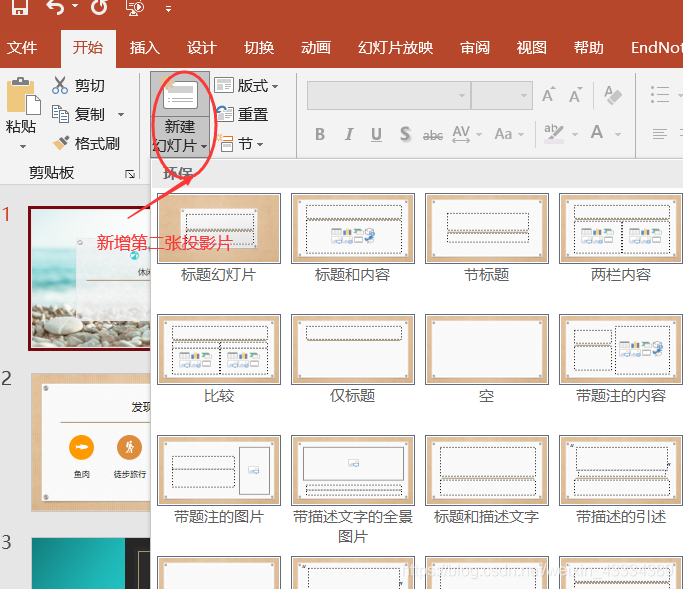
Task: Switch to the 动画 ribbon tab
Action: coord(316,47)
